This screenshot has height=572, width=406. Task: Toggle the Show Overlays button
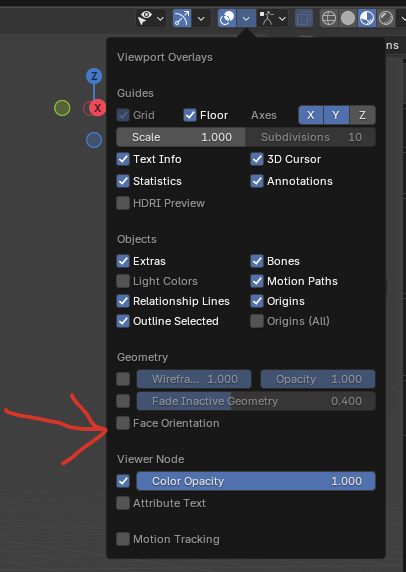coord(227,18)
